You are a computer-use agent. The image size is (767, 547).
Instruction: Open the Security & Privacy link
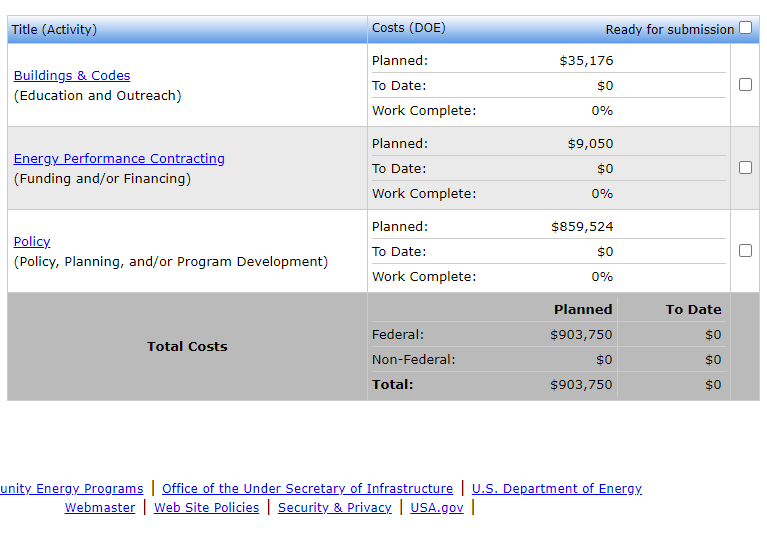click(x=334, y=507)
